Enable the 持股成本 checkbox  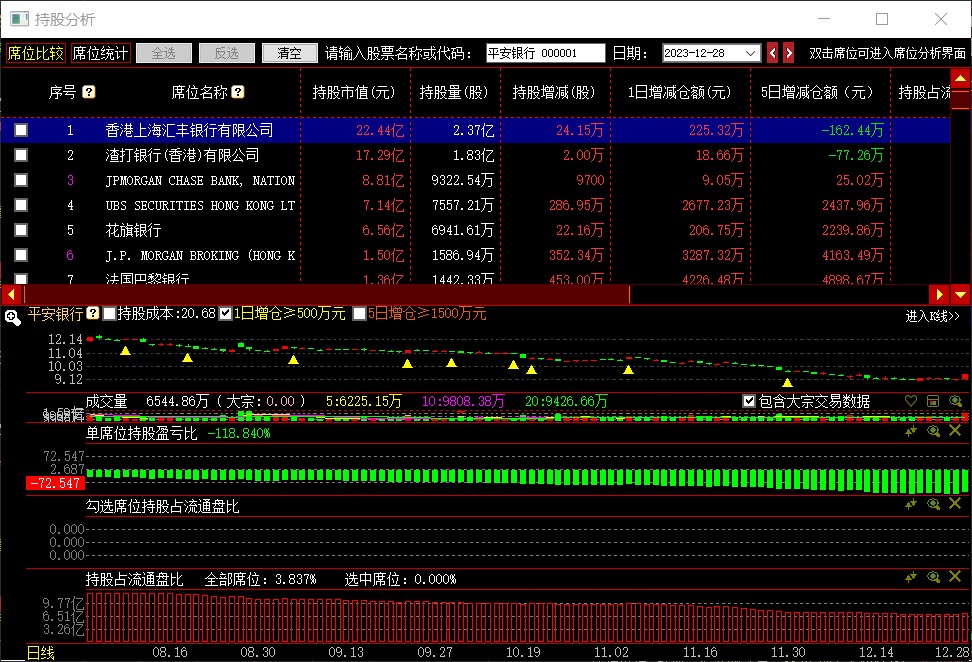tap(109, 314)
